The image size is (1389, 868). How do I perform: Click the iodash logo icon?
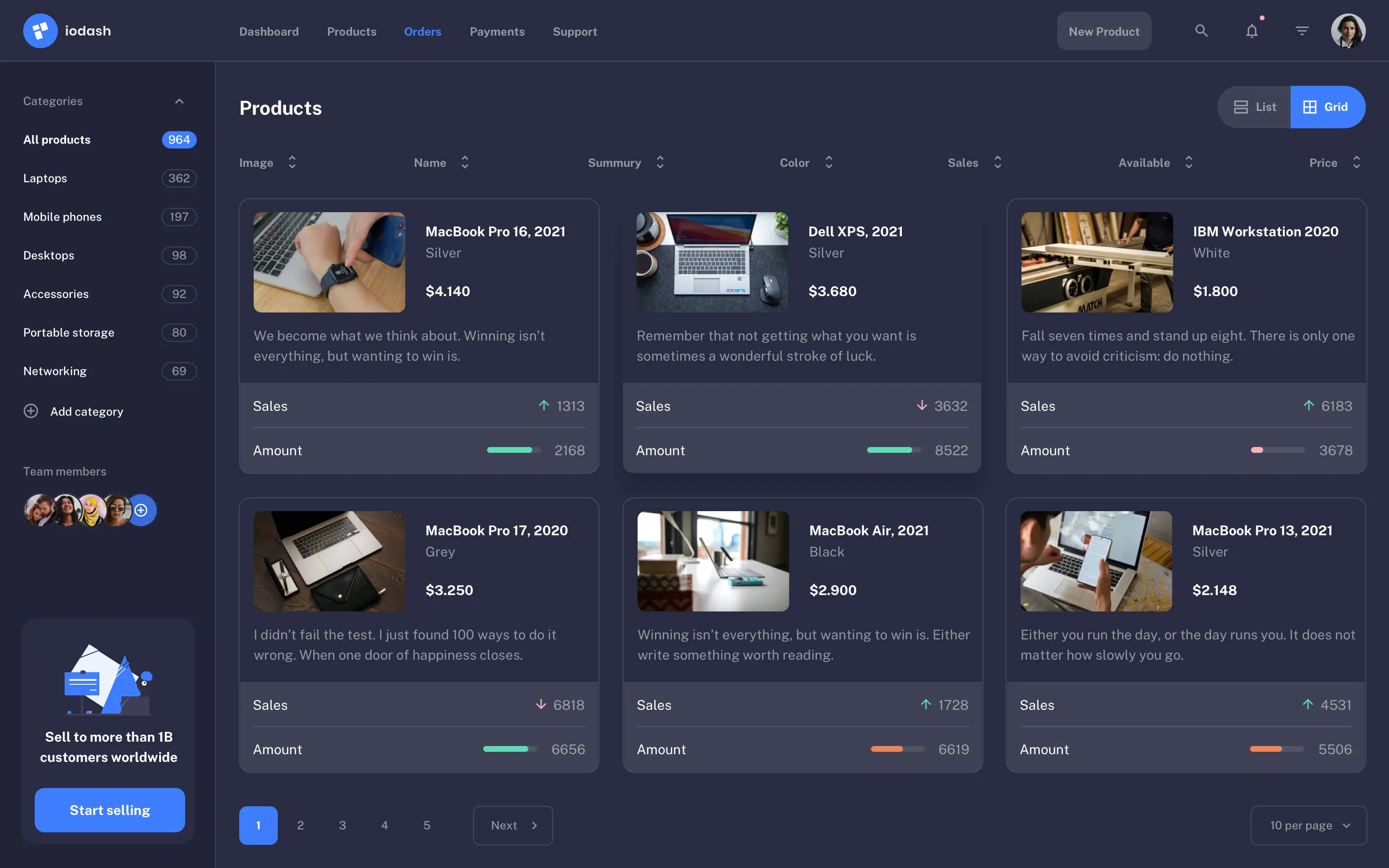[x=40, y=30]
